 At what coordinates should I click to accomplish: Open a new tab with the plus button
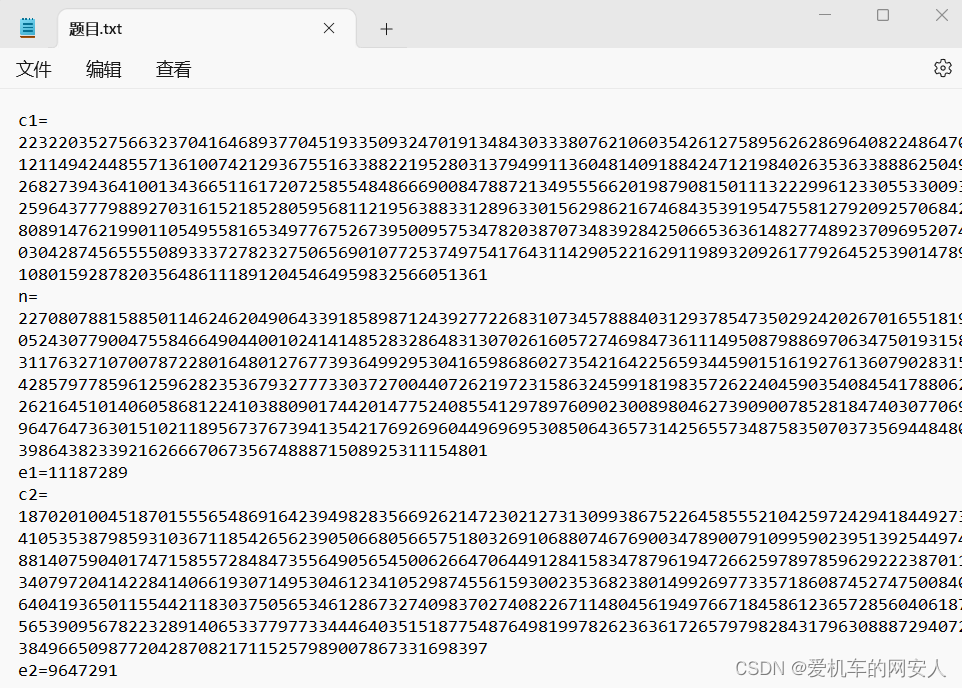tap(385, 28)
